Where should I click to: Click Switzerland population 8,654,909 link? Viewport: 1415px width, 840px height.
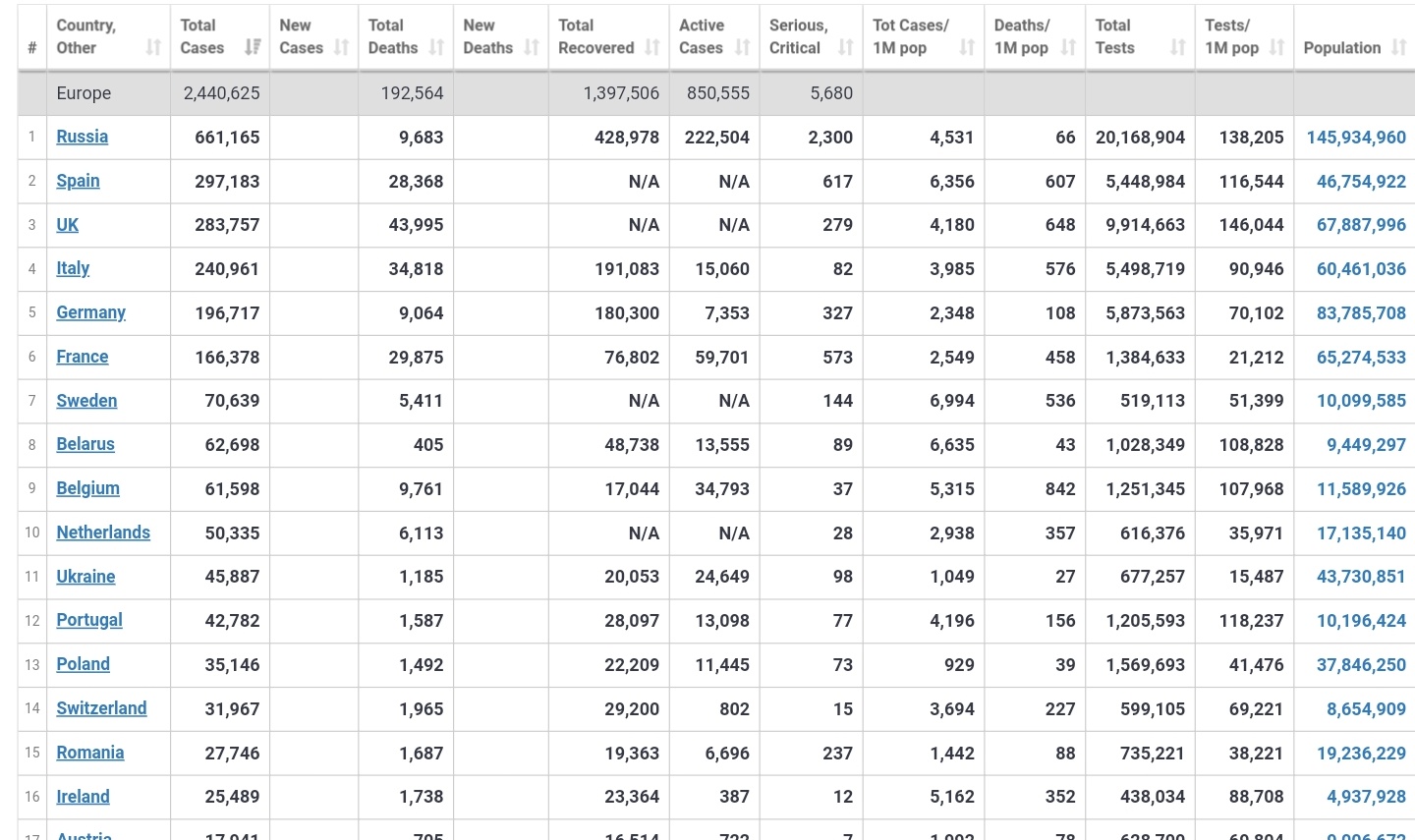coord(1366,709)
